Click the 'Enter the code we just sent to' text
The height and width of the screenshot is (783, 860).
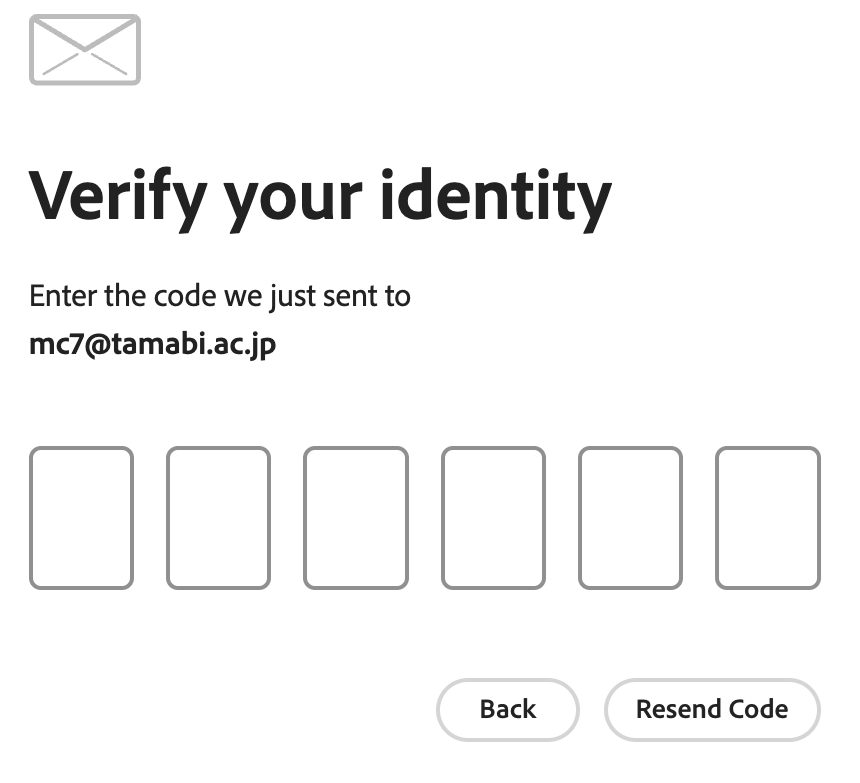pyautogui.click(x=220, y=296)
